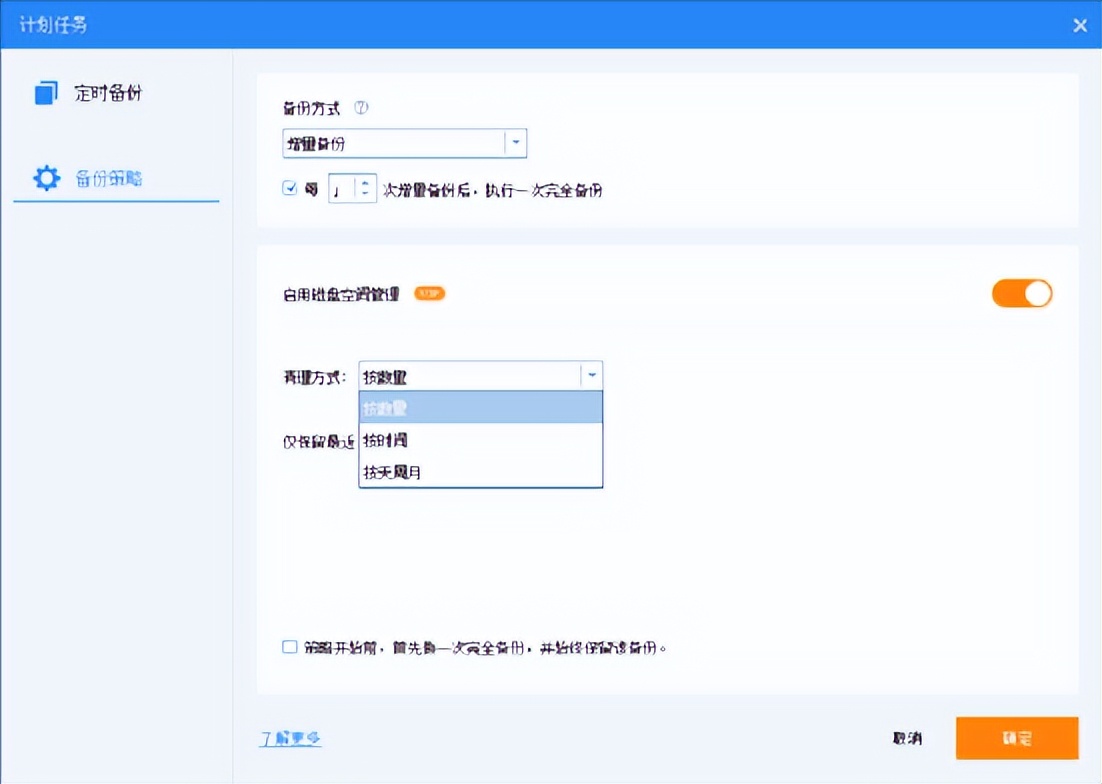Screen dimensions: 1102x784
Task: Dismiss the dialog via 取消 button
Action: [907, 736]
